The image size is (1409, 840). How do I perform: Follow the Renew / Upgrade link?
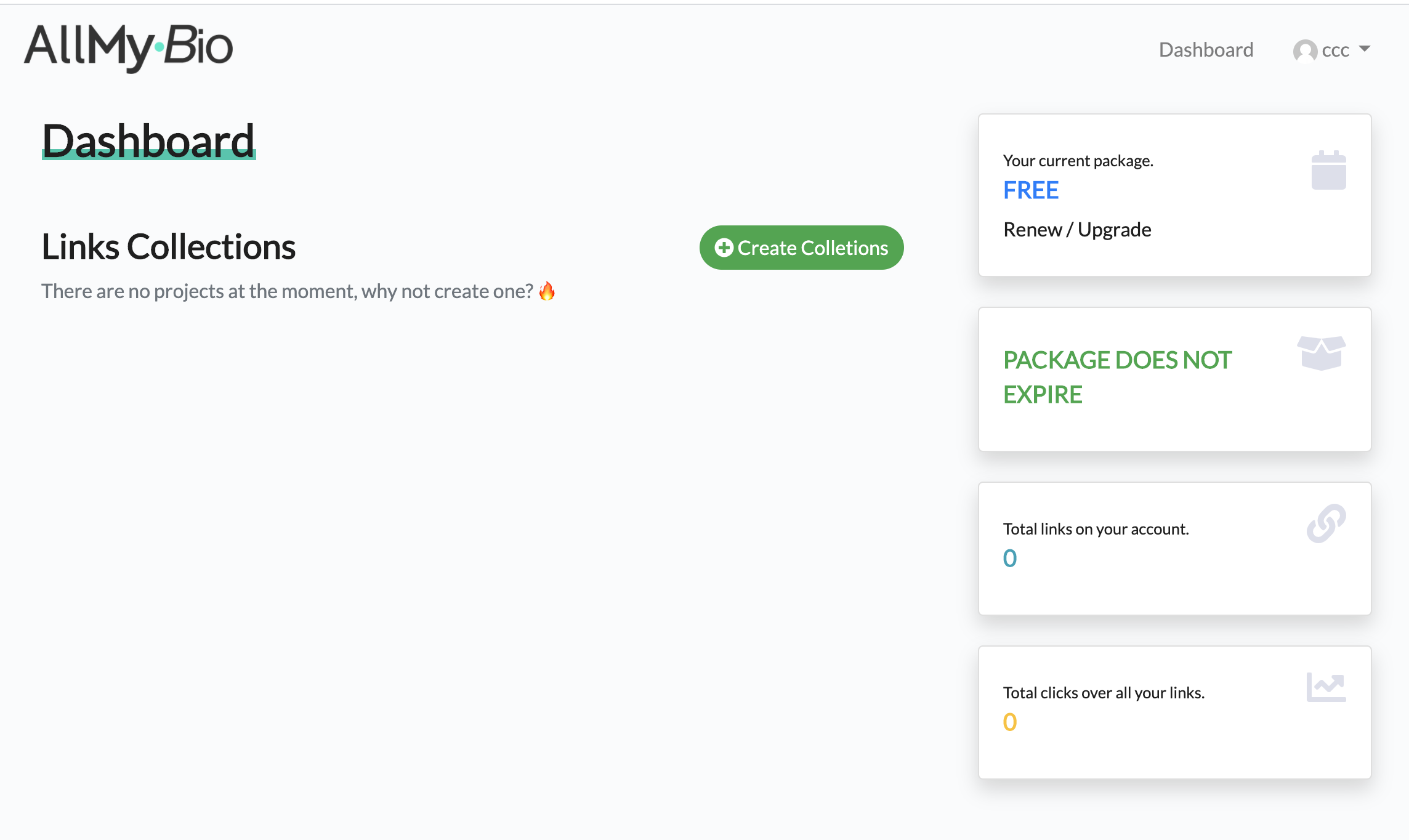click(1077, 230)
